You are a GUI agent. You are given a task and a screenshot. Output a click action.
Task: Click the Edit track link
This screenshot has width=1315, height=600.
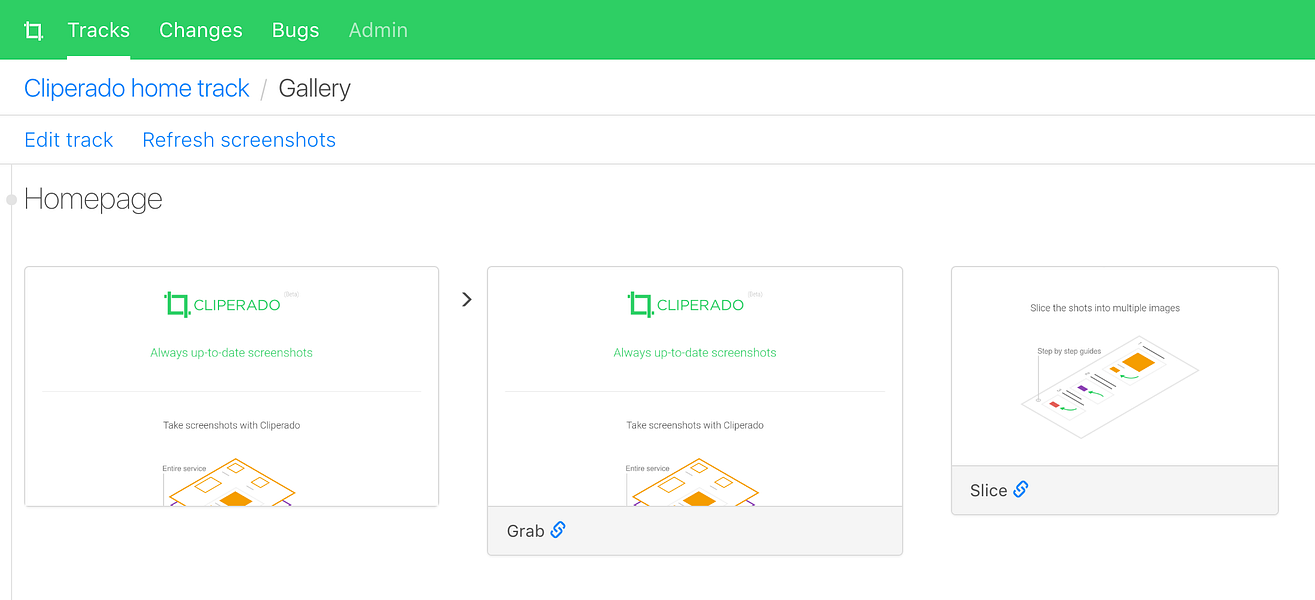point(69,140)
